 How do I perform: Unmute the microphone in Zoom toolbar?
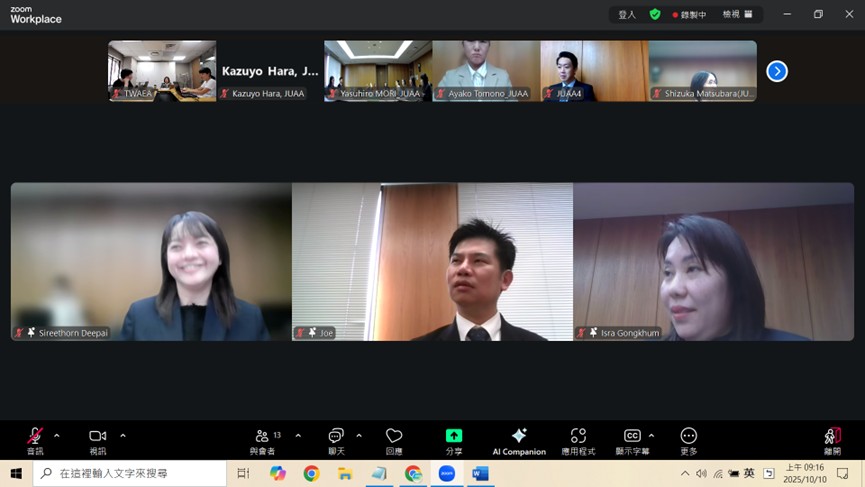click(x=35, y=436)
